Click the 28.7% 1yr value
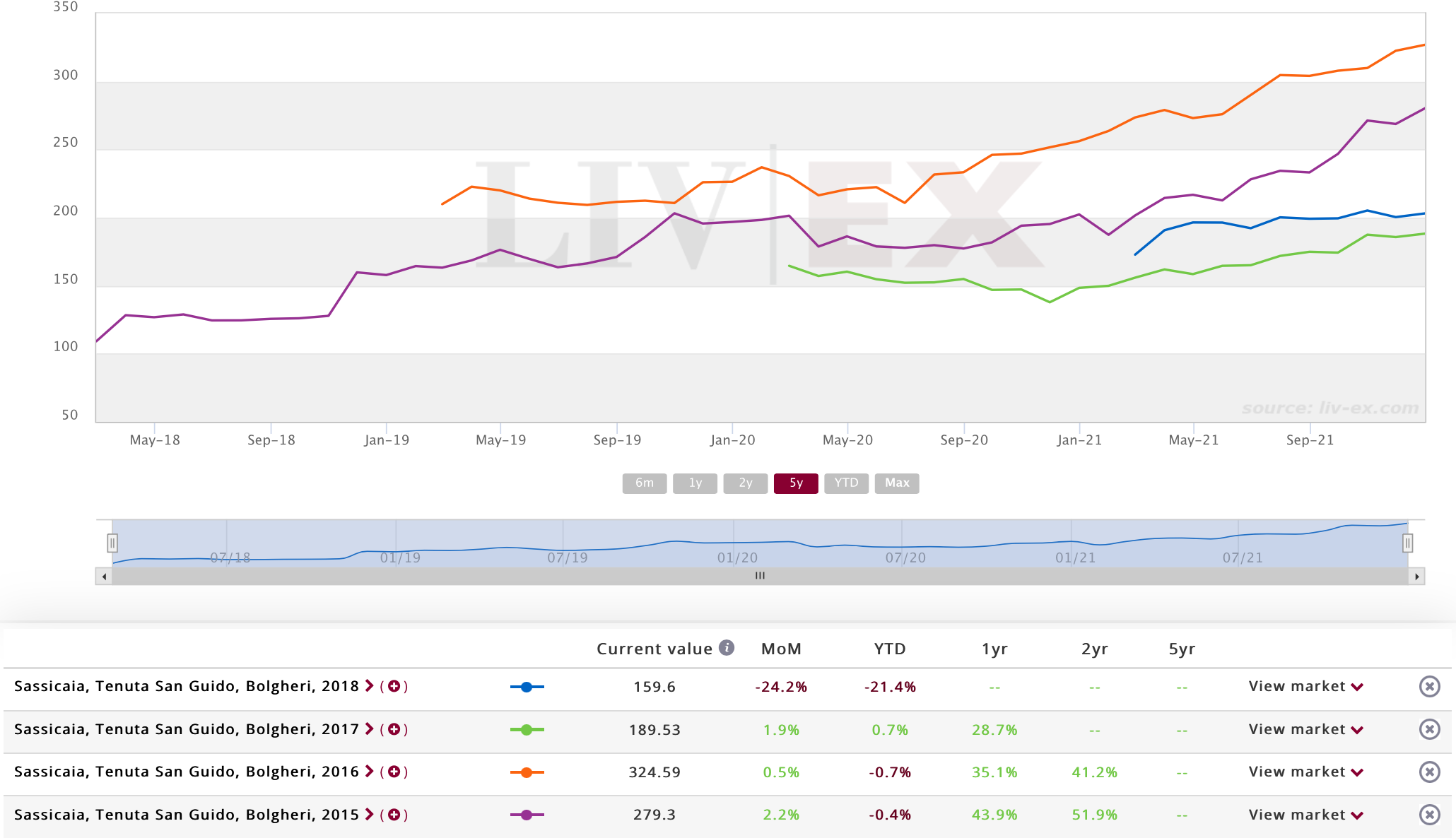Image resolution: width=1456 pixels, height=838 pixels. pyautogui.click(x=994, y=730)
